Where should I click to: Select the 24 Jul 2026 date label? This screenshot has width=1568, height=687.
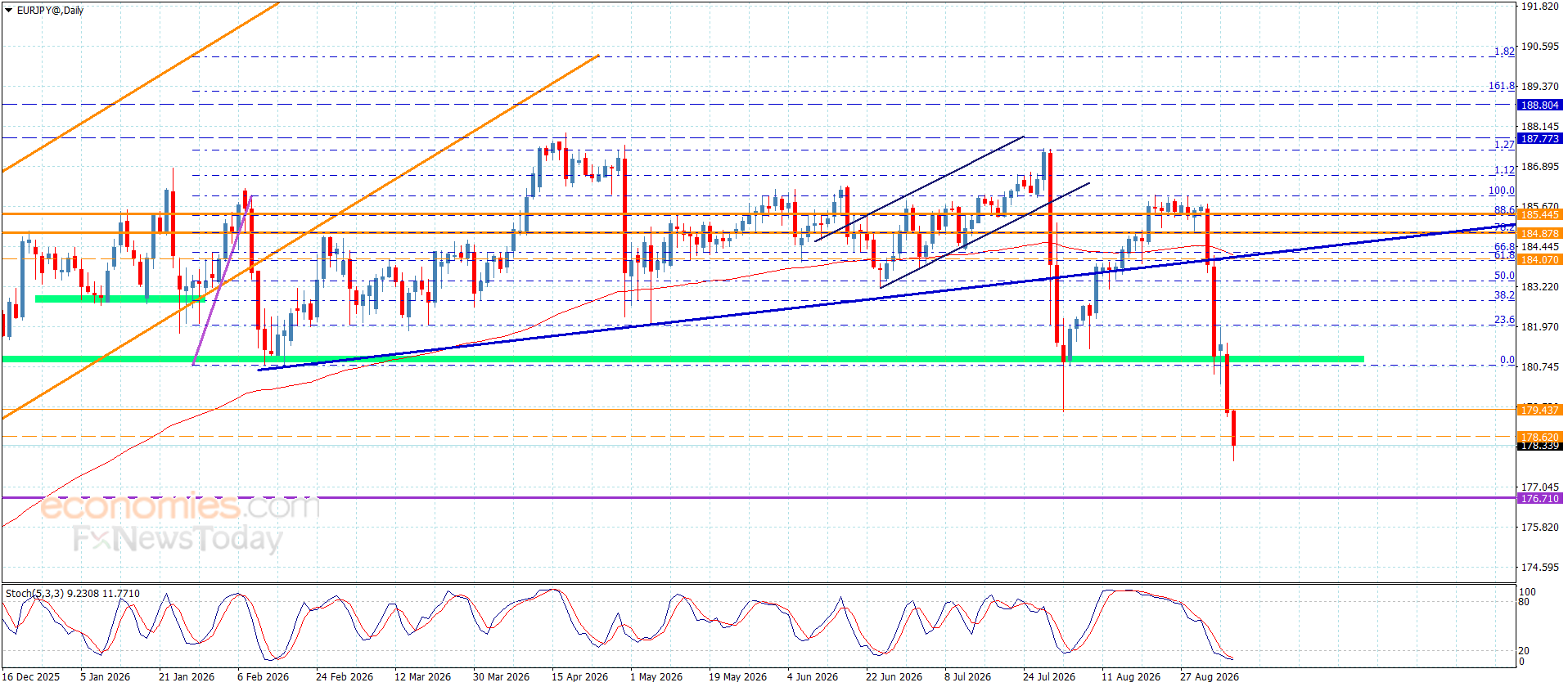point(1049,676)
